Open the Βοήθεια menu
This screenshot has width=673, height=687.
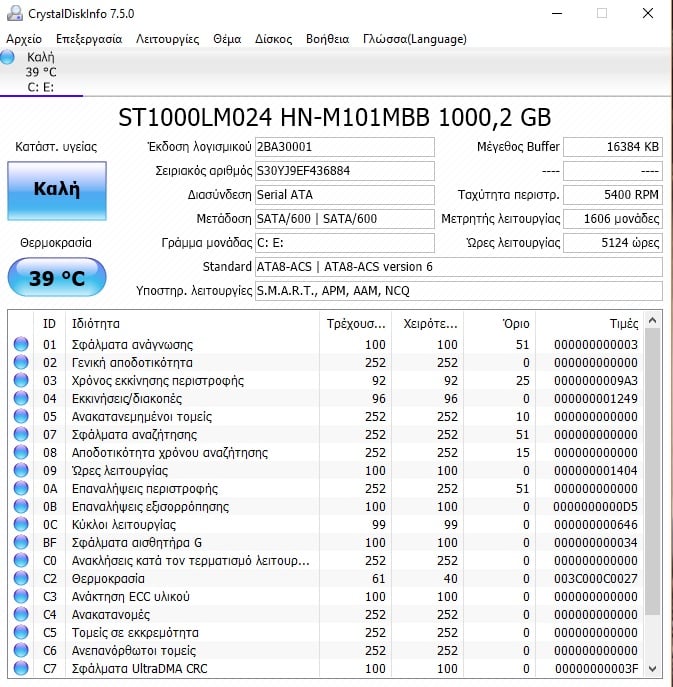pos(327,39)
